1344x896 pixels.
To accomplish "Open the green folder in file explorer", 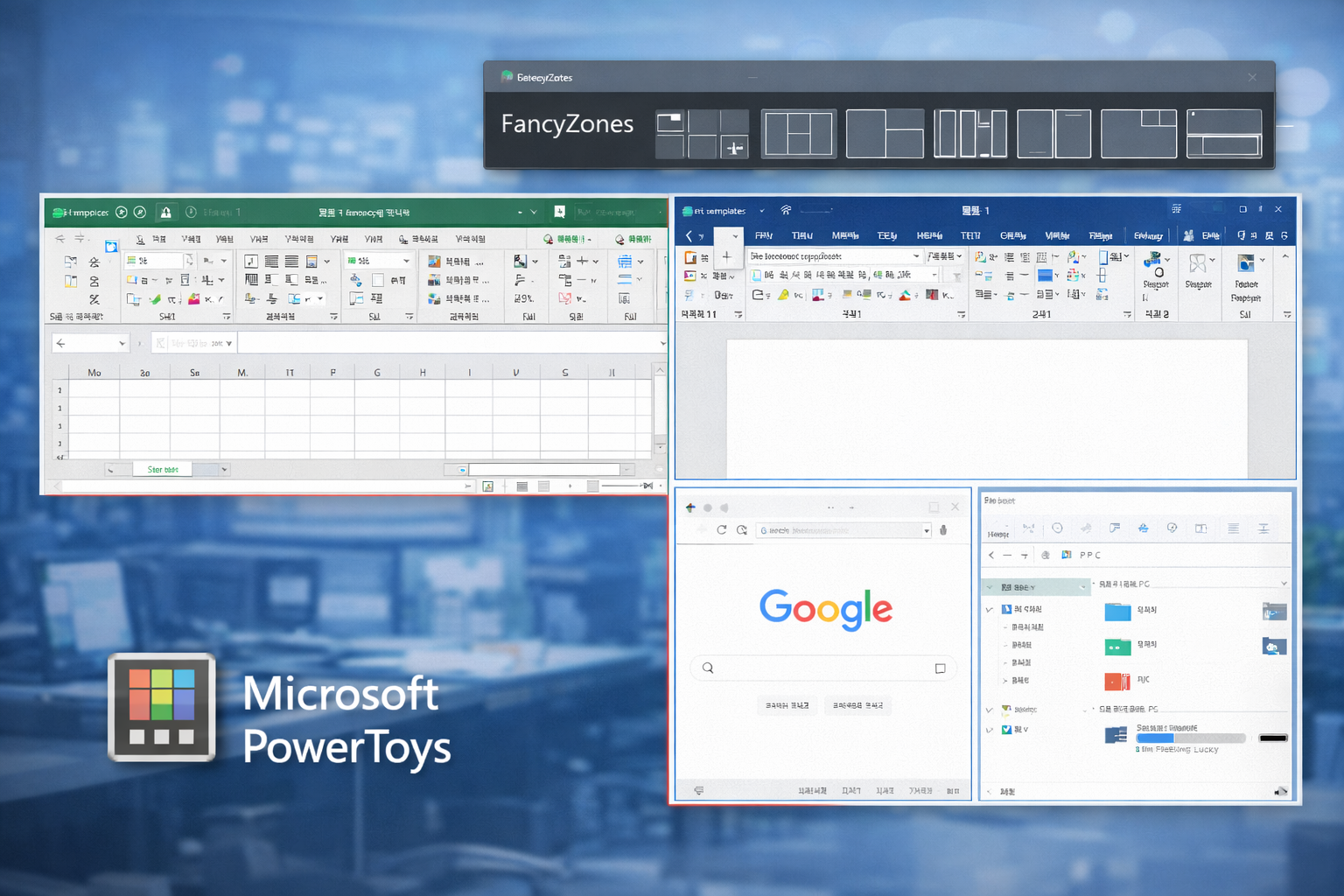I will point(1117,647).
